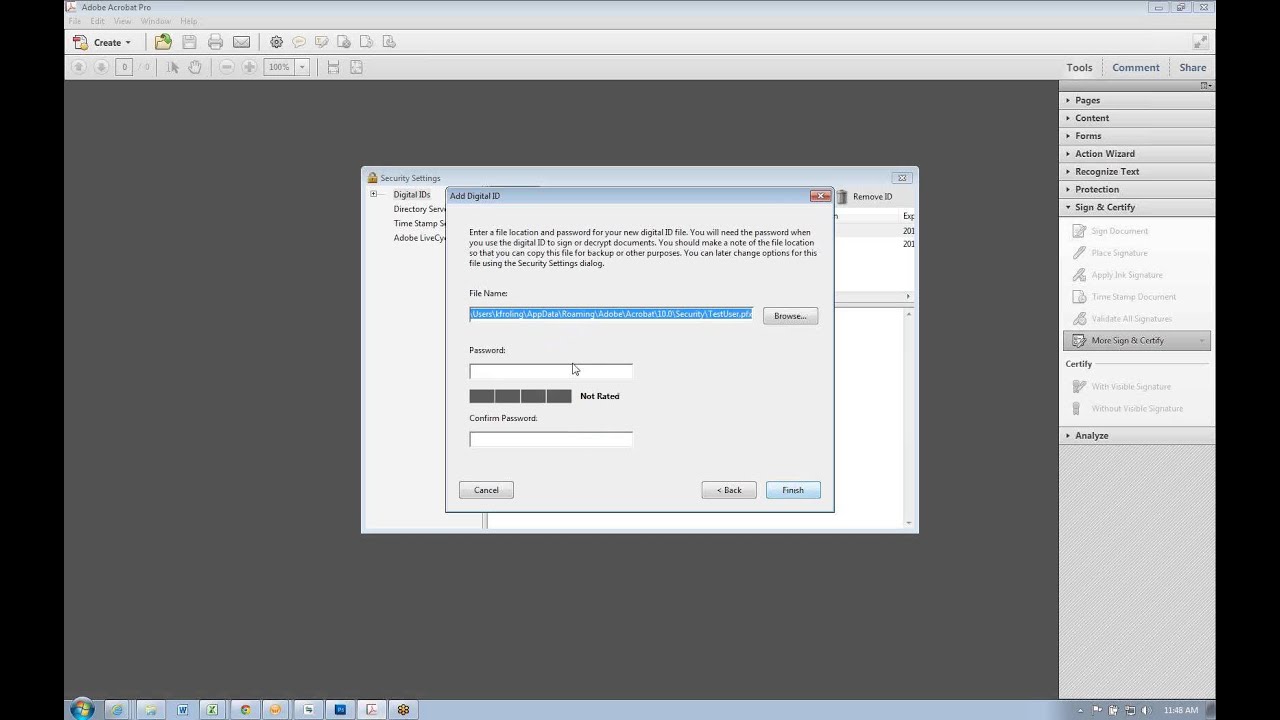Click the gear settings icon in toolbar
The image size is (1280, 720).
click(276, 42)
